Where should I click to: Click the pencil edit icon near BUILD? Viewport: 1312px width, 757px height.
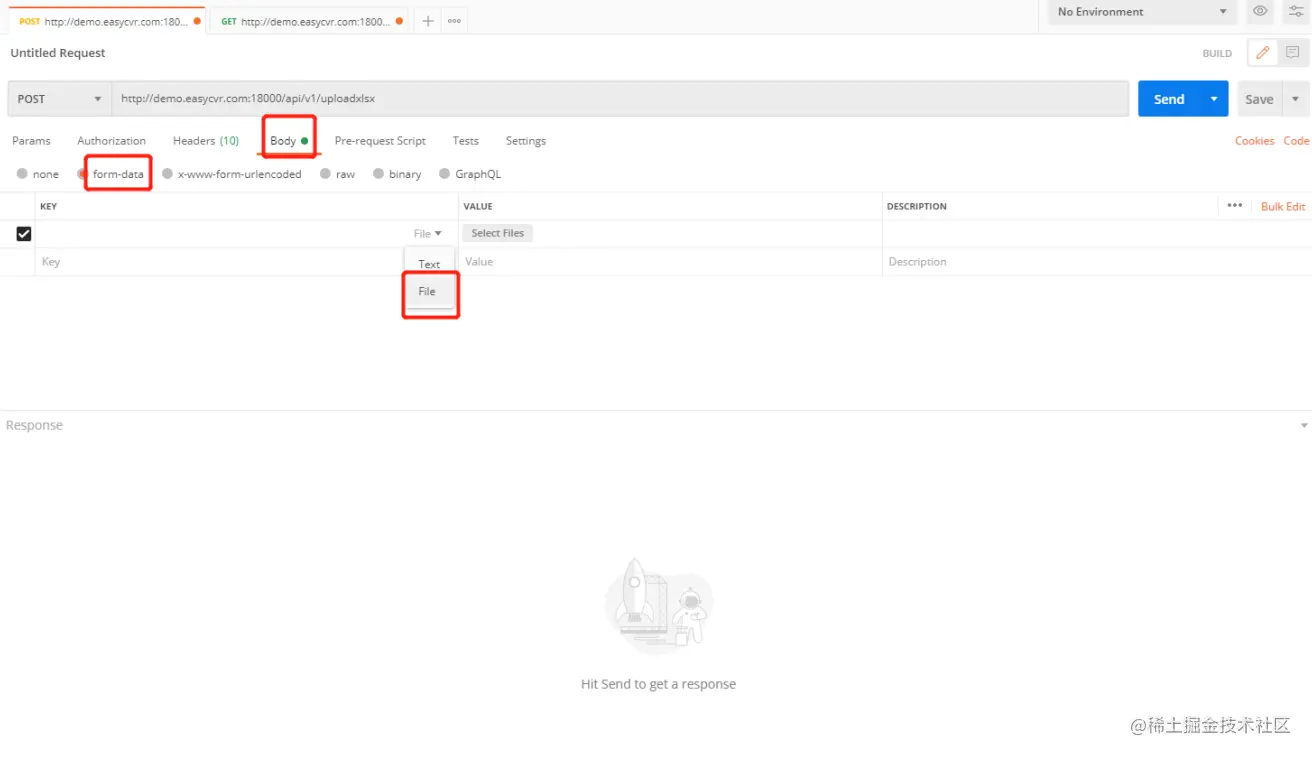coord(1263,53)
